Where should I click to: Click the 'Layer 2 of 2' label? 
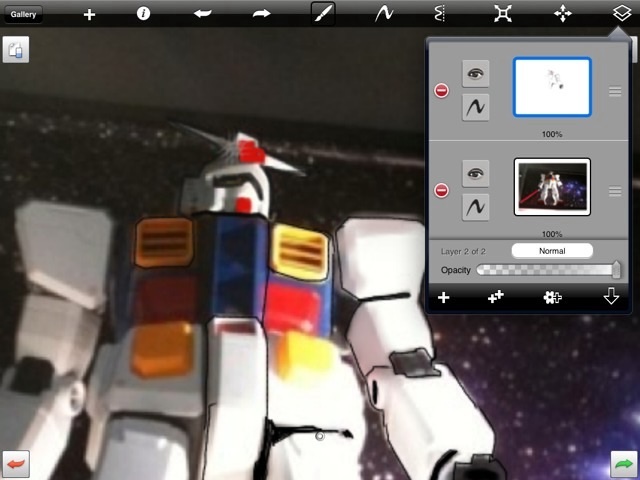(x=463, y=251)
